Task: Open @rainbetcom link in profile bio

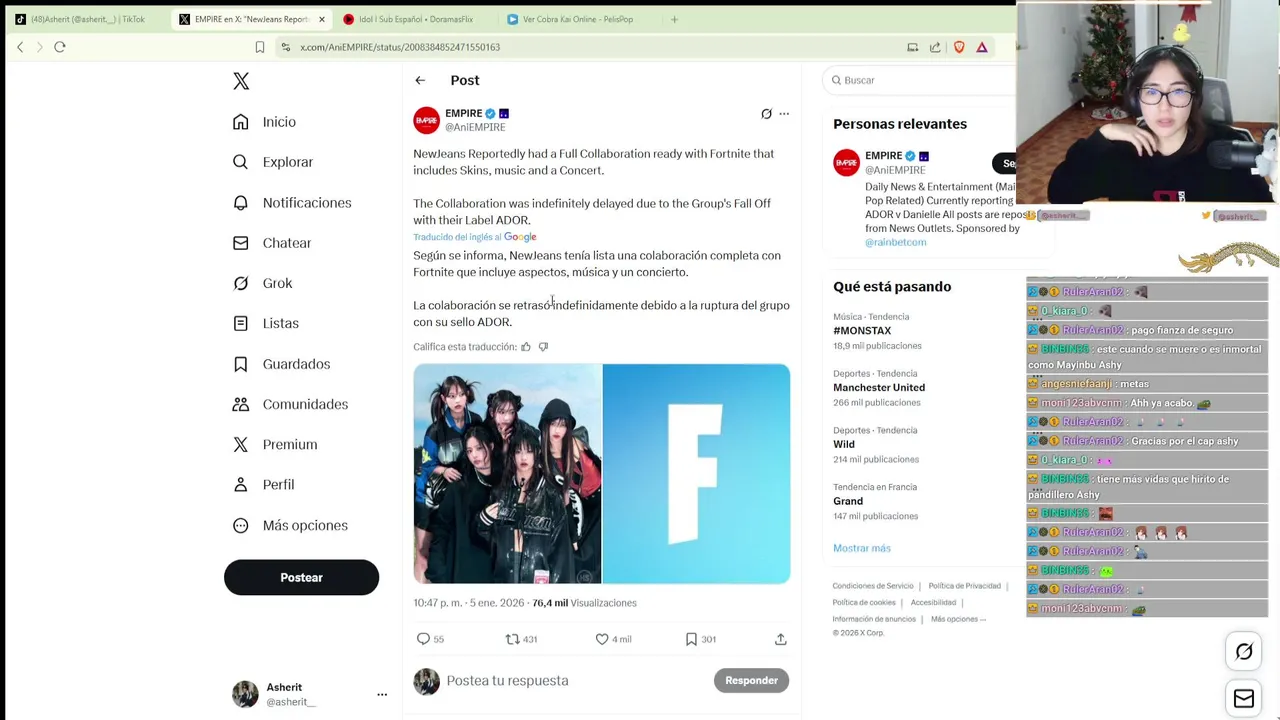Action: click(896, 242)
